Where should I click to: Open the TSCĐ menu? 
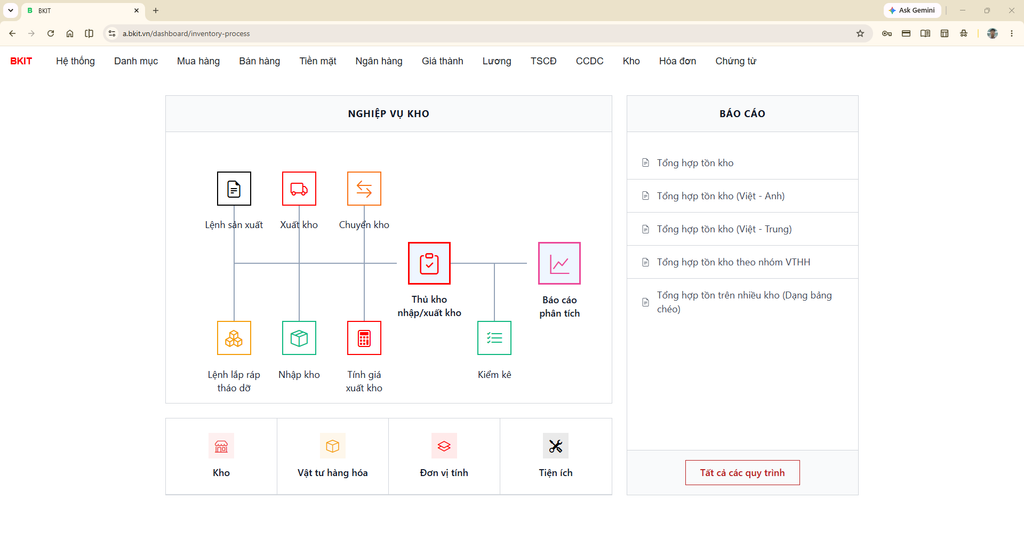pyautogui.click(x=543, y=61)
